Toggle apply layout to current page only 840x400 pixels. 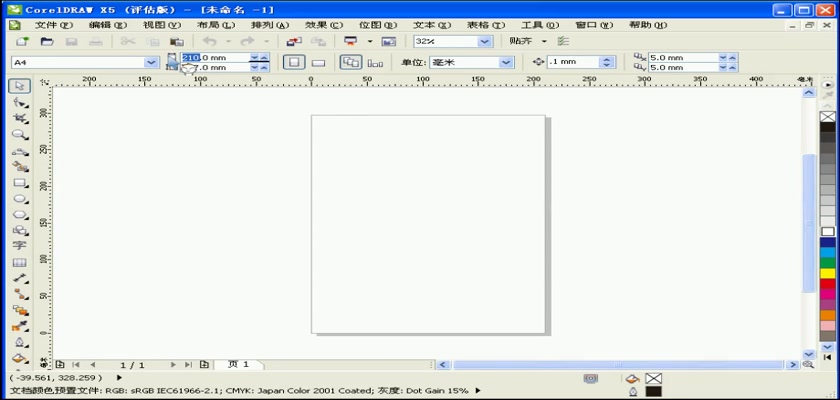click(x=376, y=63)
